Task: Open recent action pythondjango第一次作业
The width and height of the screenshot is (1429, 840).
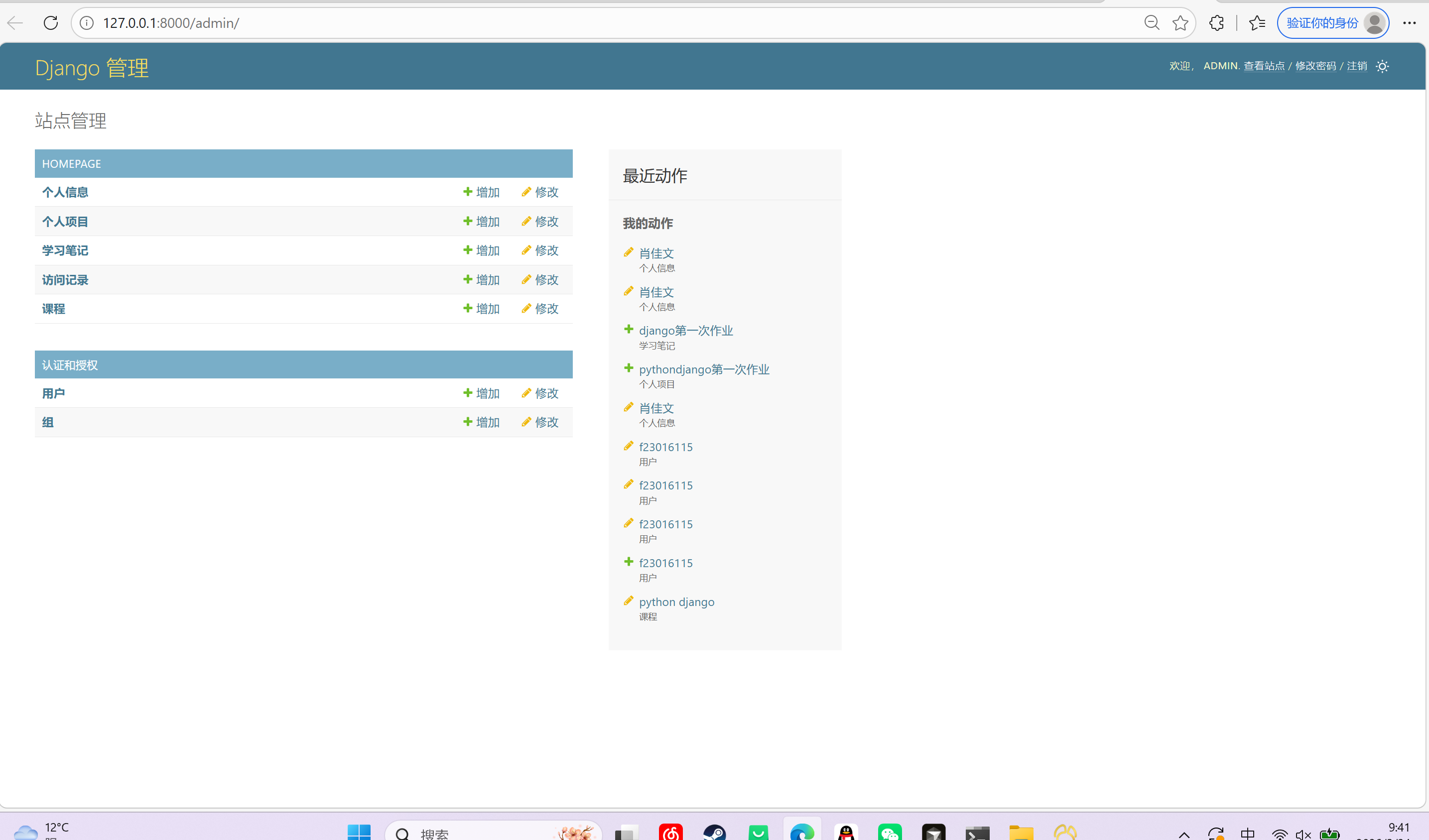Action: [x=704, y=369]
